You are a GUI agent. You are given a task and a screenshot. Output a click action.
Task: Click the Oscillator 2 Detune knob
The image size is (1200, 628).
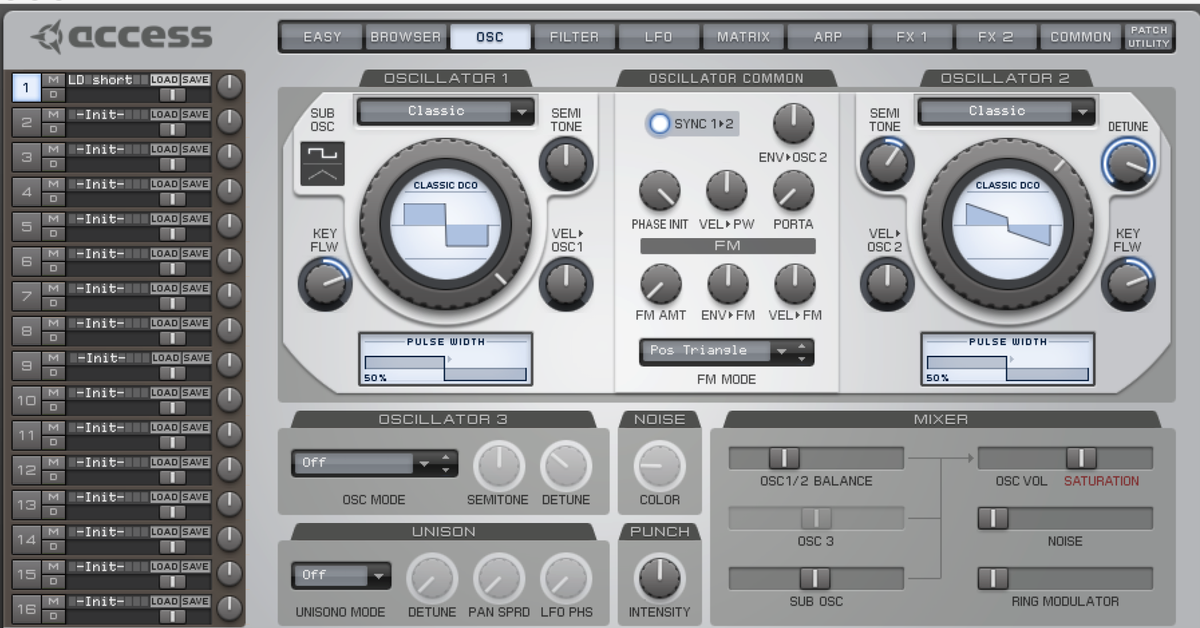point(1128,162)
